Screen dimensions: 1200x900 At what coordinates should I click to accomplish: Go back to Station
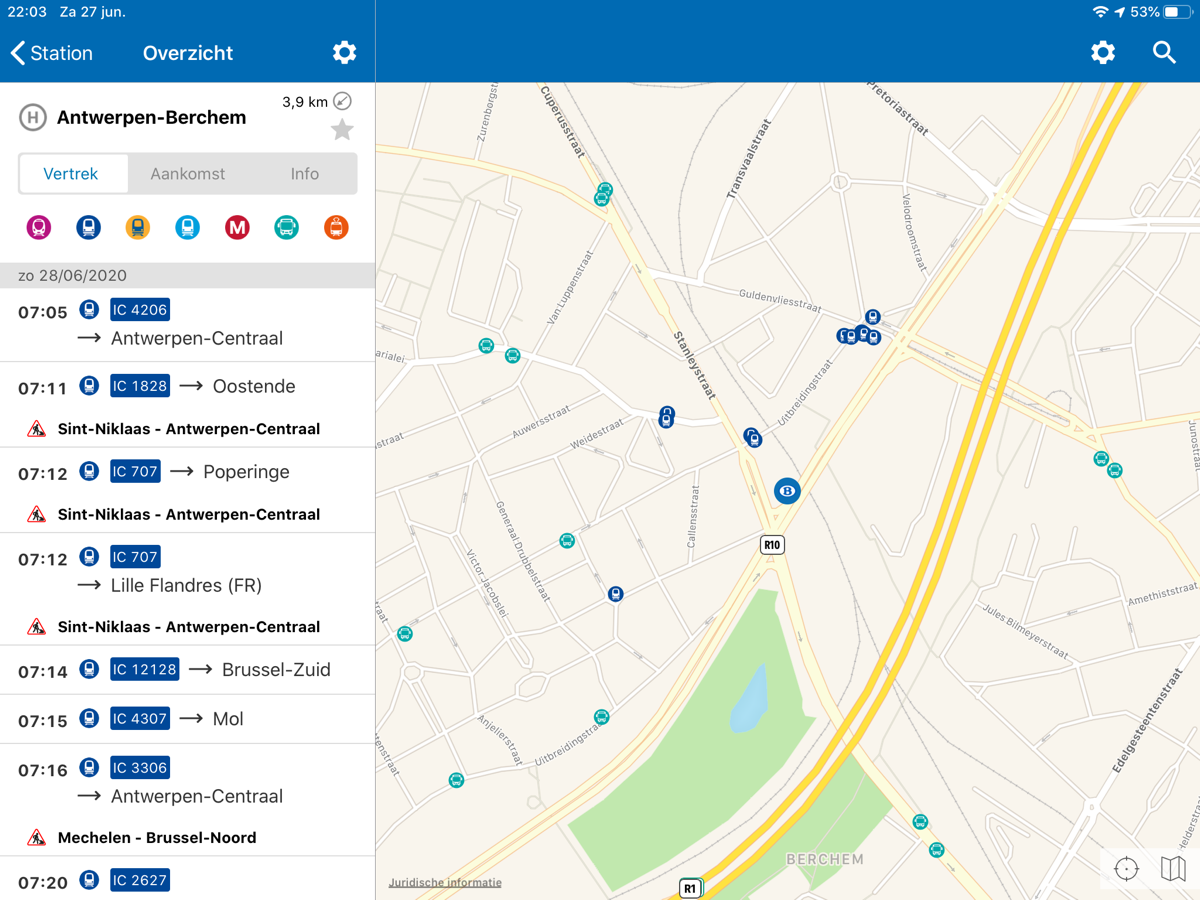point(52,53)
